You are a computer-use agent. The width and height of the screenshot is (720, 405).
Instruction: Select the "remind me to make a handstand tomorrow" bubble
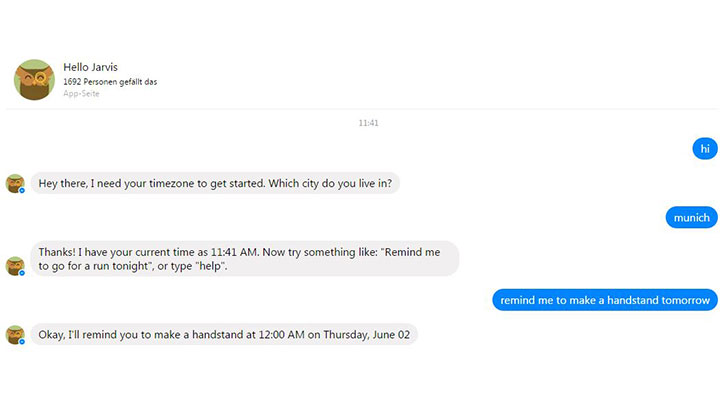click(x=605, y=300)
